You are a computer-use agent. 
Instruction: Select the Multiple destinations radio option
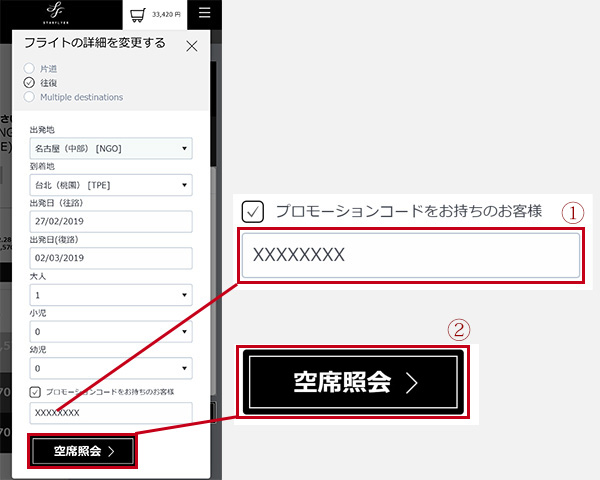pos(29,97)
